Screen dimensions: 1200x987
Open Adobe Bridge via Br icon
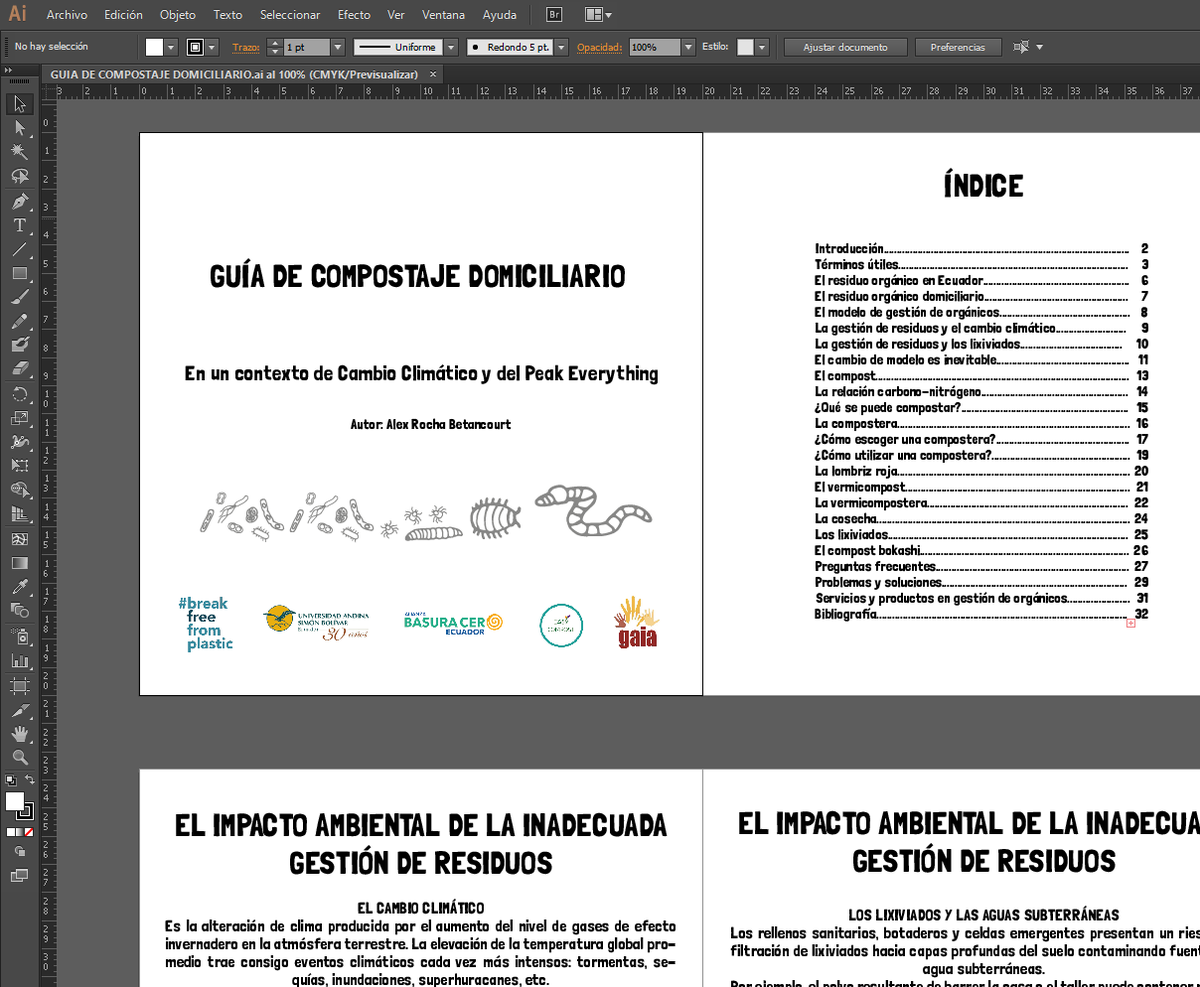point(555,15)
